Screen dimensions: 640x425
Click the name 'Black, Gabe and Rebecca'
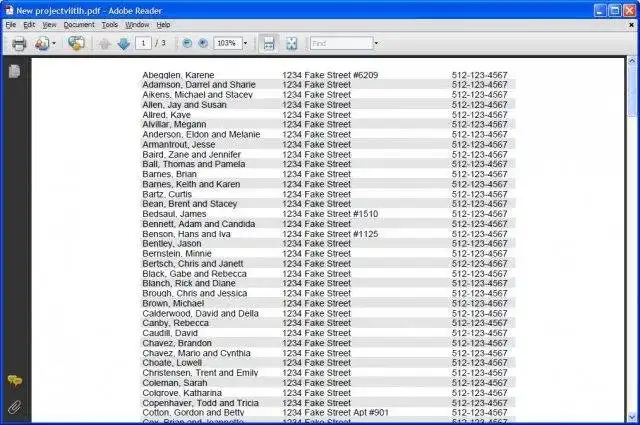pyautogui.click(x=195, y=274)
